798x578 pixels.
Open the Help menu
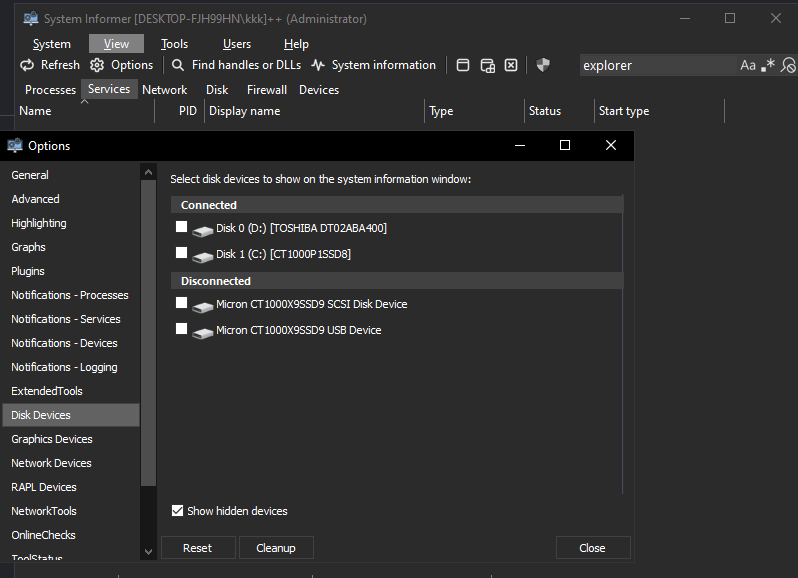pyautogui.click(x=296, y=44)
